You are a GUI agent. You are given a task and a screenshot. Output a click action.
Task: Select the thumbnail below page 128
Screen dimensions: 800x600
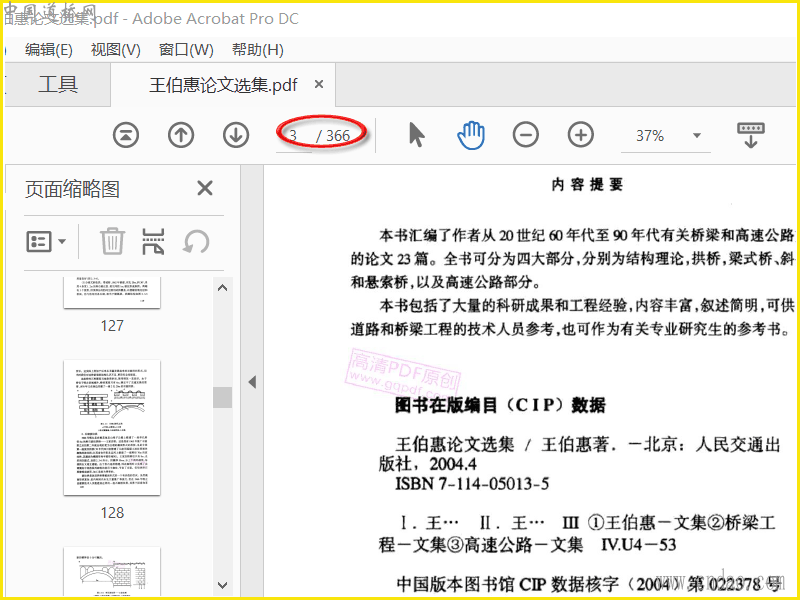[112, 572]
